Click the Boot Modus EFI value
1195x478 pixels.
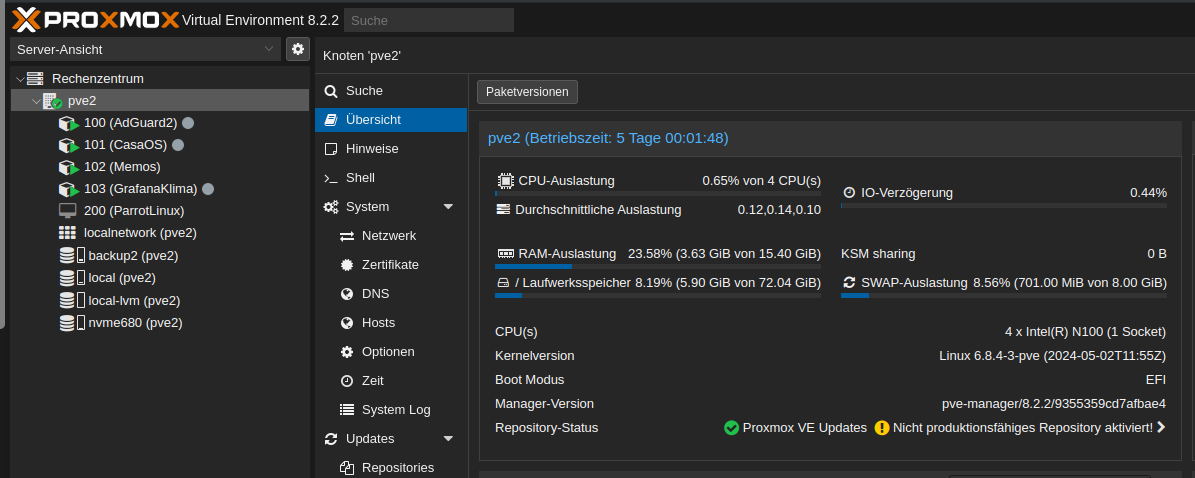[1156, 380]
